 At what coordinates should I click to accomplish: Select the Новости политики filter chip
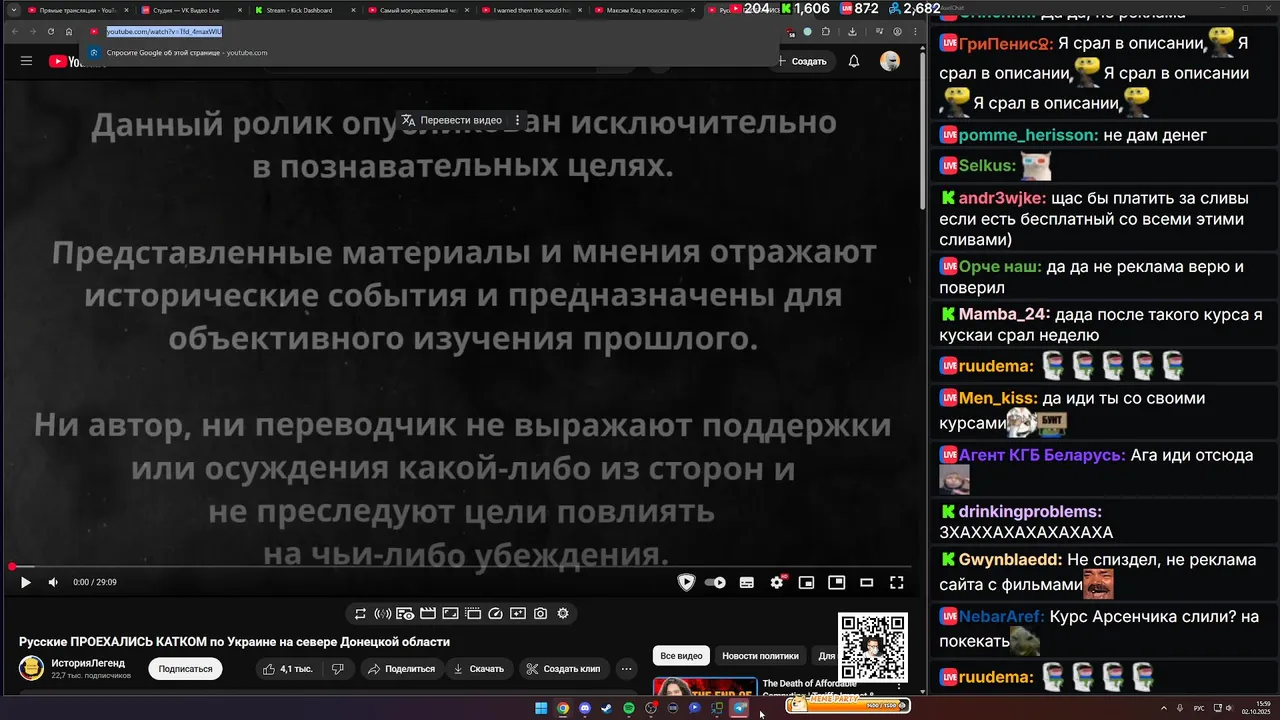(x=760, y=656)
